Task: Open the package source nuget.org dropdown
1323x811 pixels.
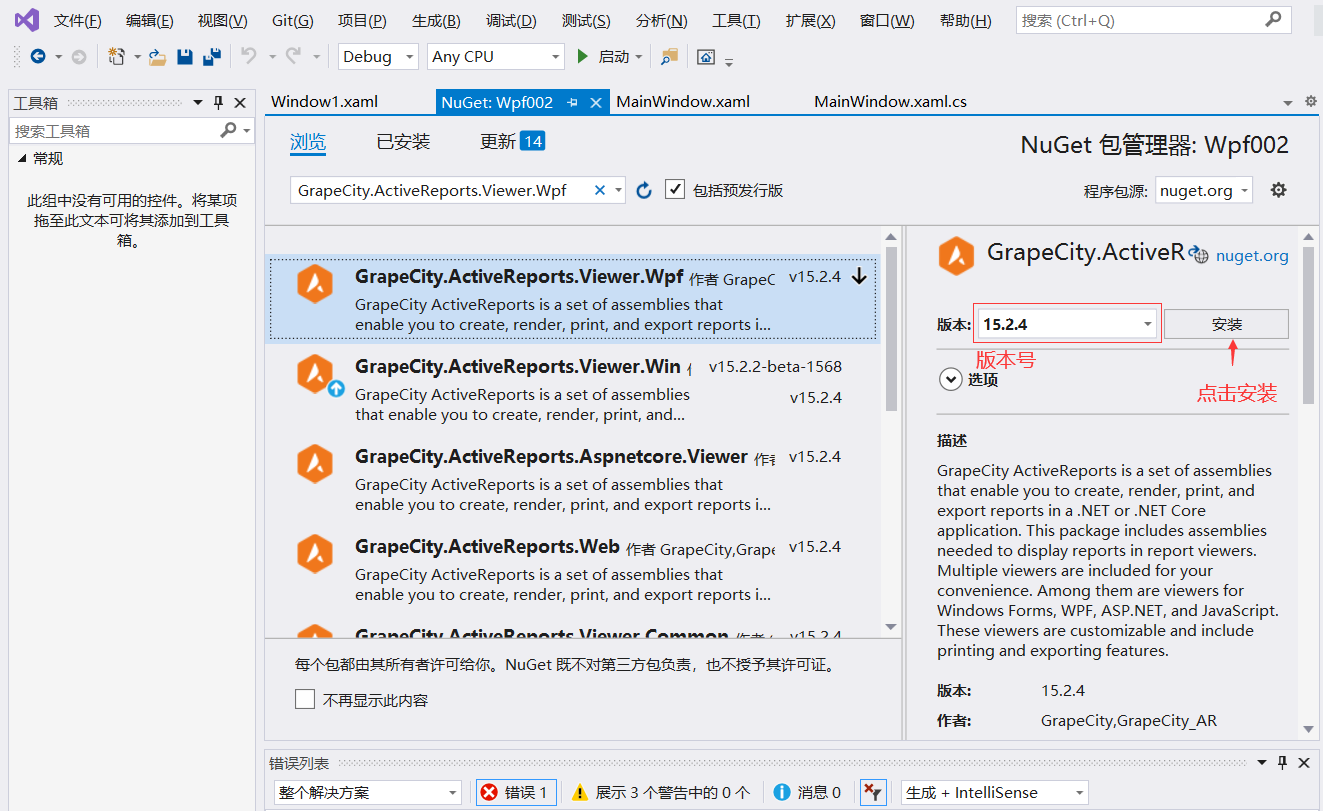Action: pos(1204,190)
